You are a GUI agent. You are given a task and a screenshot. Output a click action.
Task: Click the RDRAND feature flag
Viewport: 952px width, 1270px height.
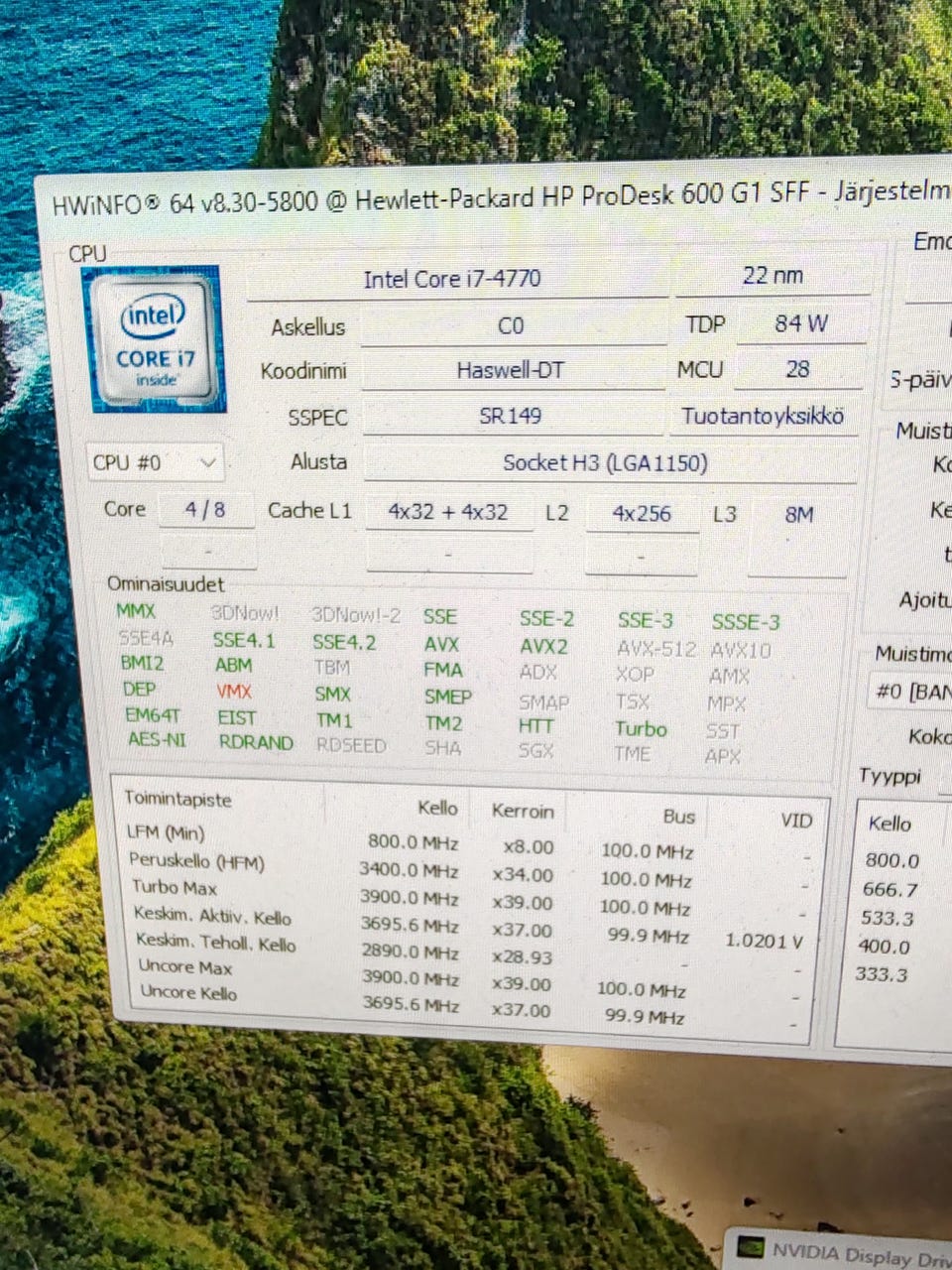pyautogui.click(x=256, y=742)
